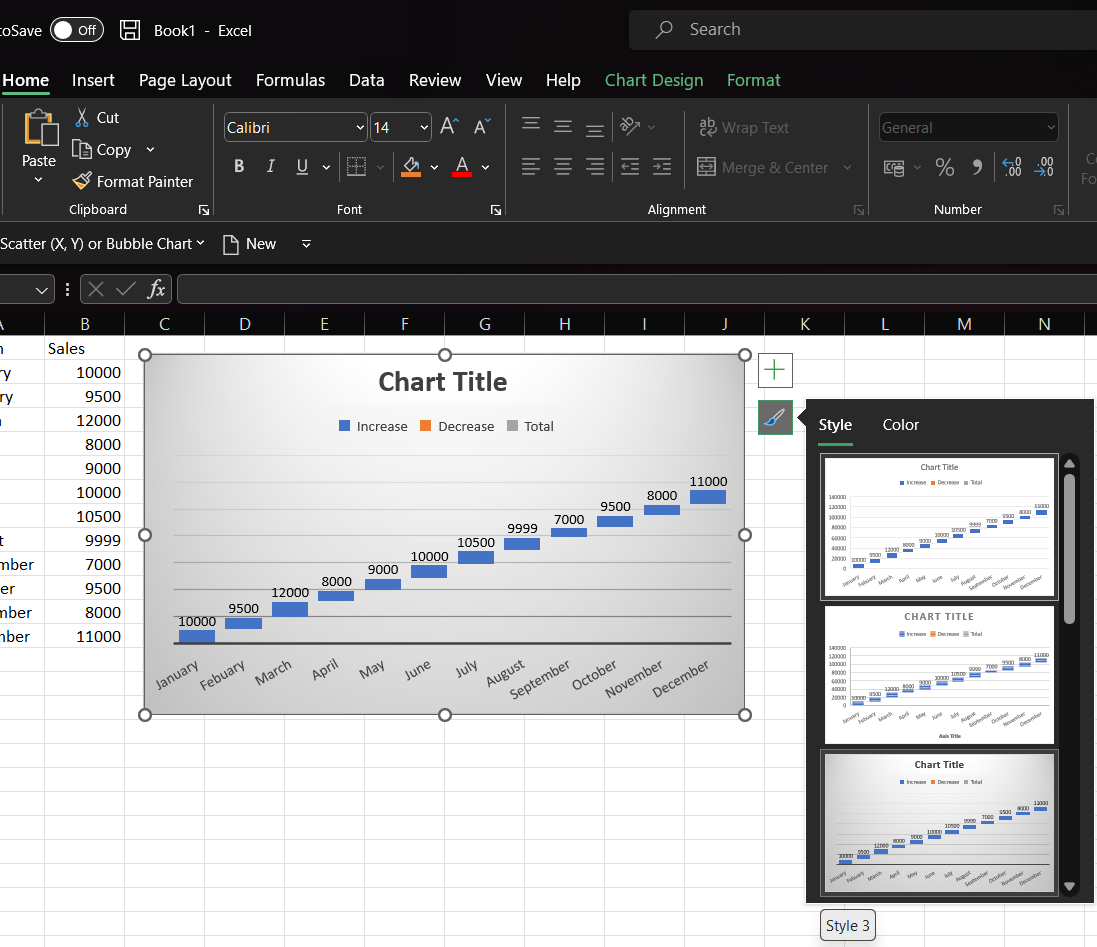The height and width of the screenshot is (947, 1097).
Task: Click the Format Painter icon
Action: (82, 181)
